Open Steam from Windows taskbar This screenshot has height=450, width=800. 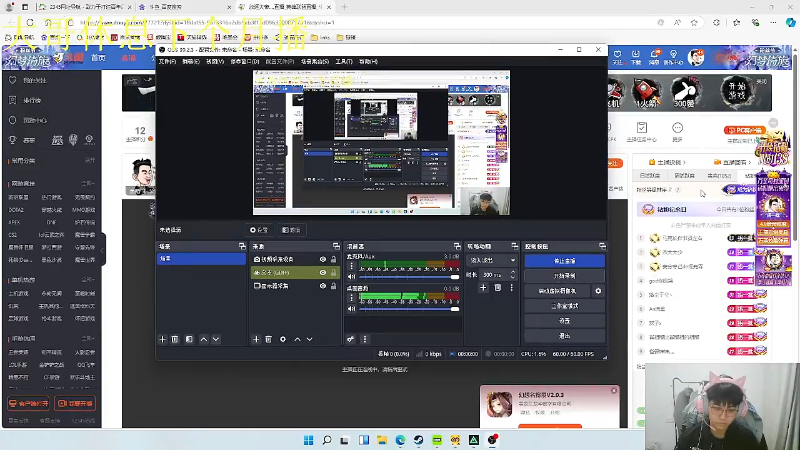click(418, 440)
